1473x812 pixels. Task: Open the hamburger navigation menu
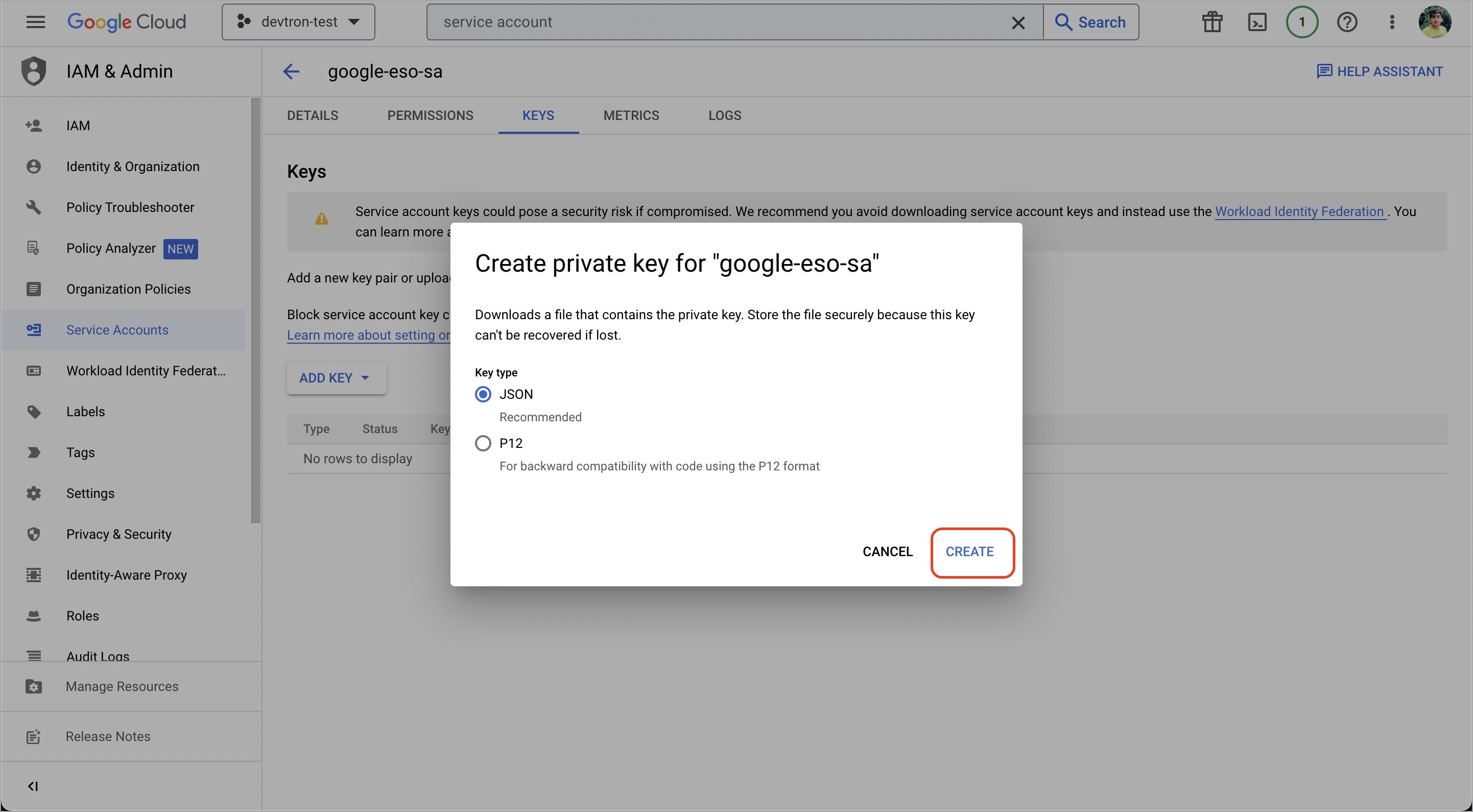pyautogui.click(x=35, y=22)
